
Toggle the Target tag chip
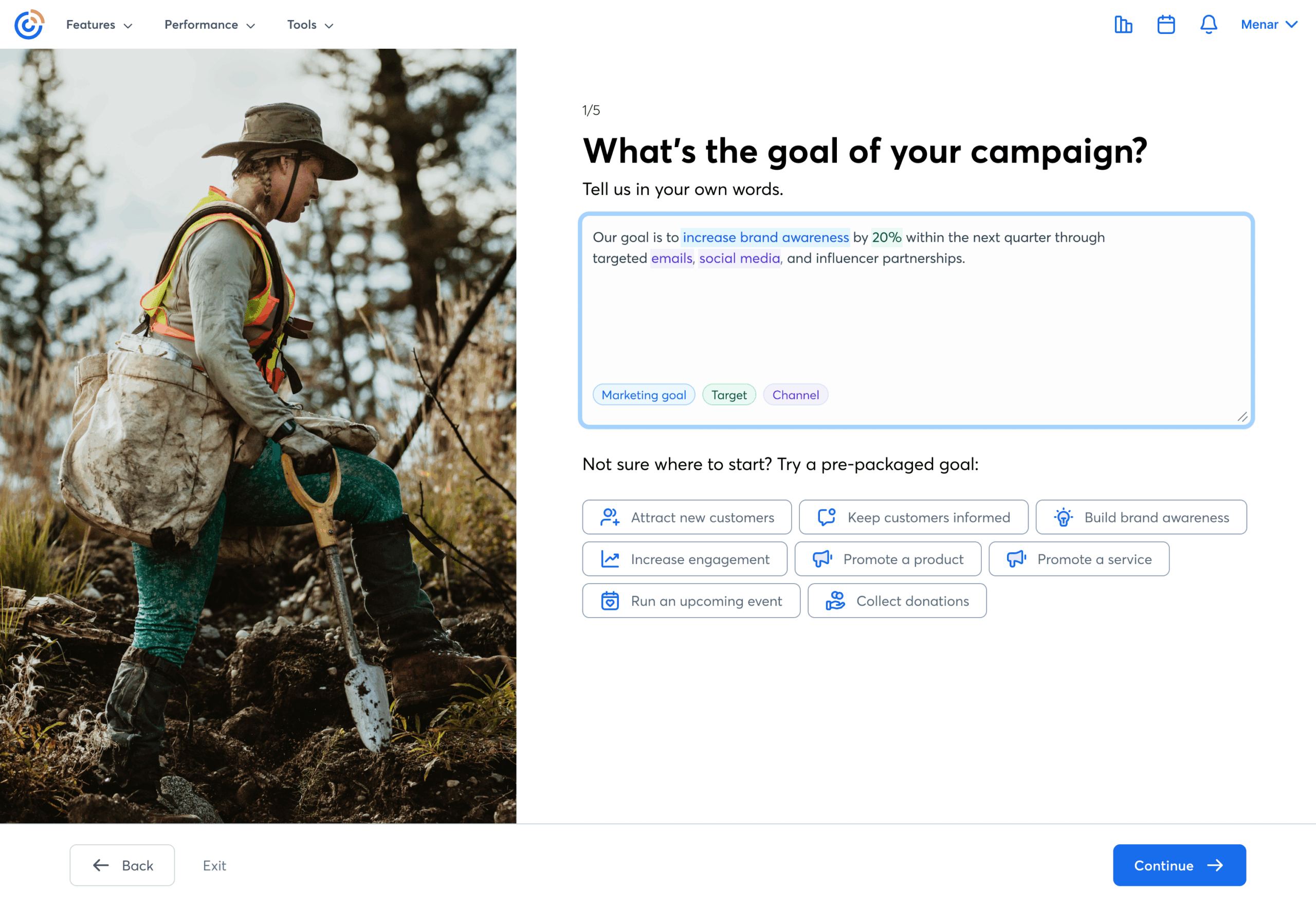(728, 395)
